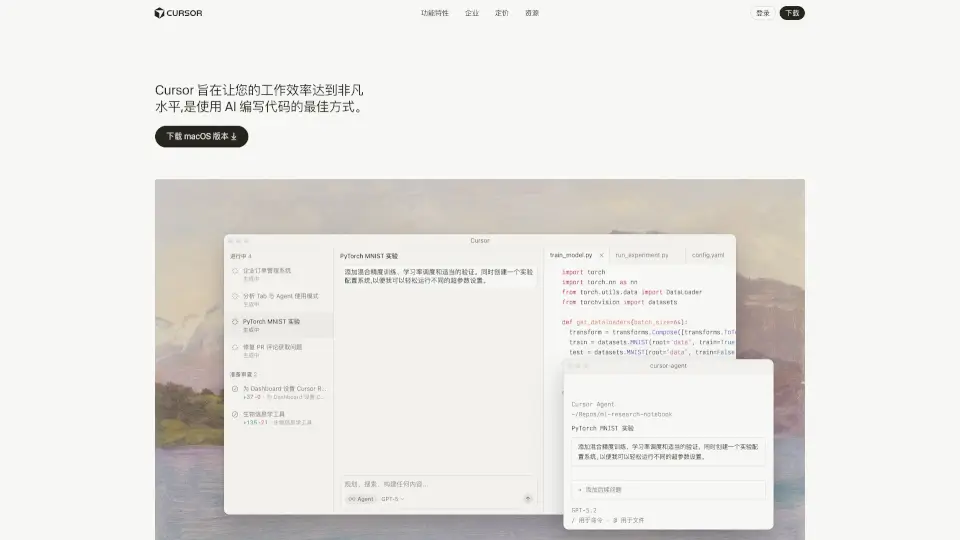The width and height of the screenshot is (960, 540).
Task: Switch to the config.yaml tab
Action: tap(708, 255)
